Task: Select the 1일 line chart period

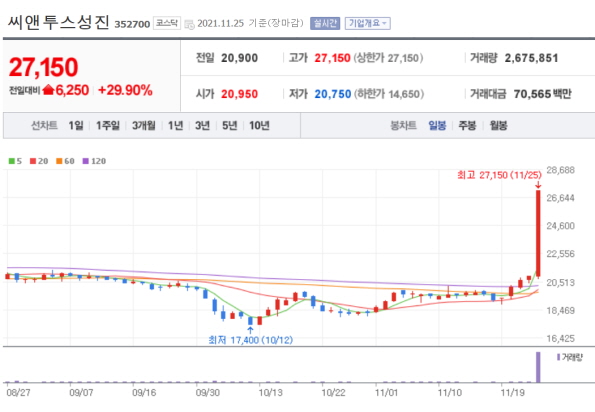Action: pyautogui.click(x=76, y=125)
